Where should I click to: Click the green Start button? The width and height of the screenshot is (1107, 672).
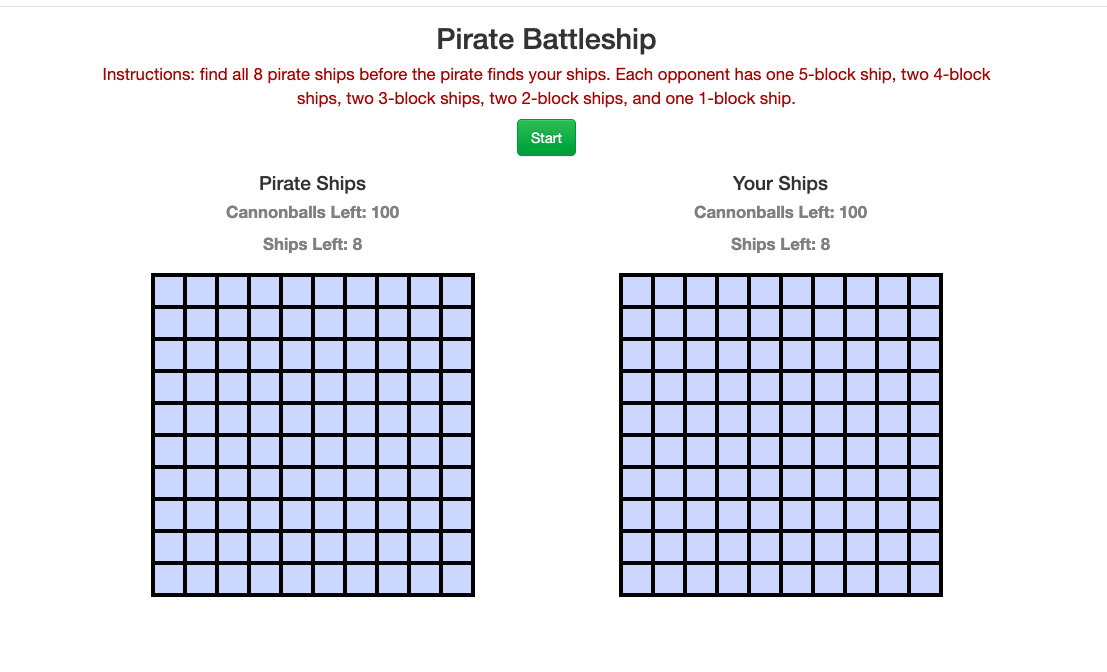pos(546,138)
